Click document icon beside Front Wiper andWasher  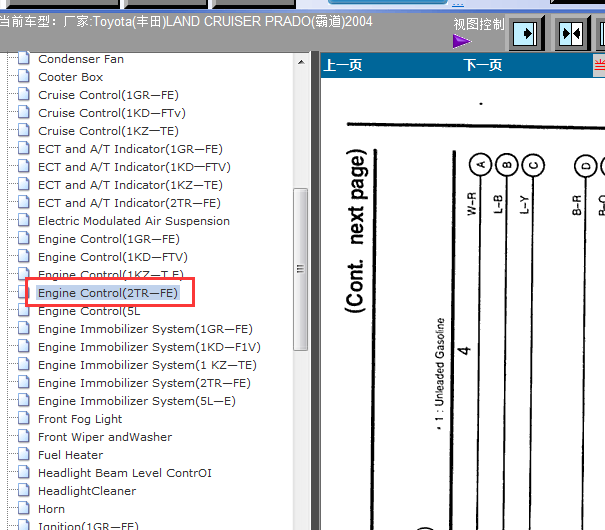24,436
